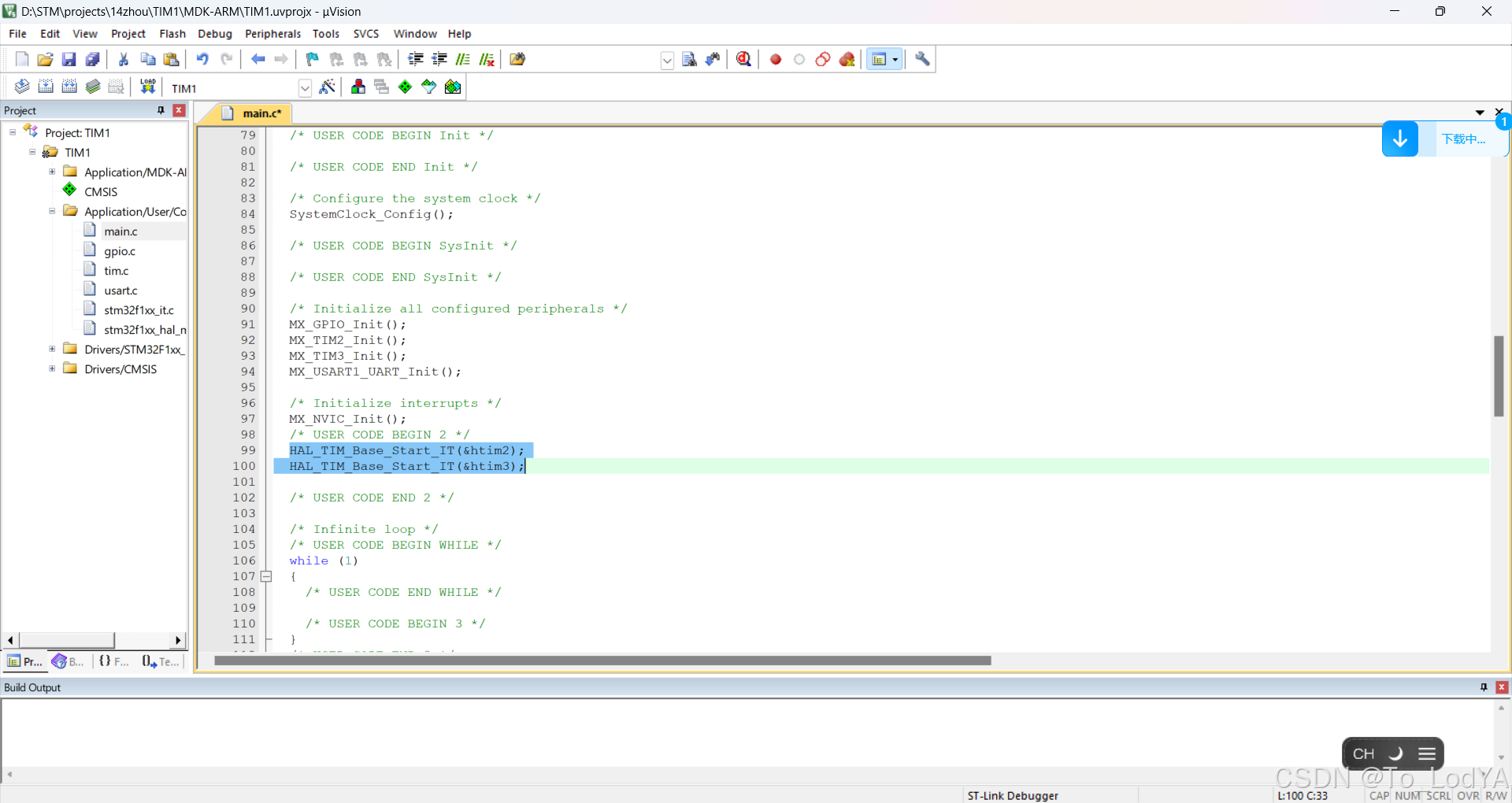Click the editor horizontal scrollbar thumb

click(602, 661)
